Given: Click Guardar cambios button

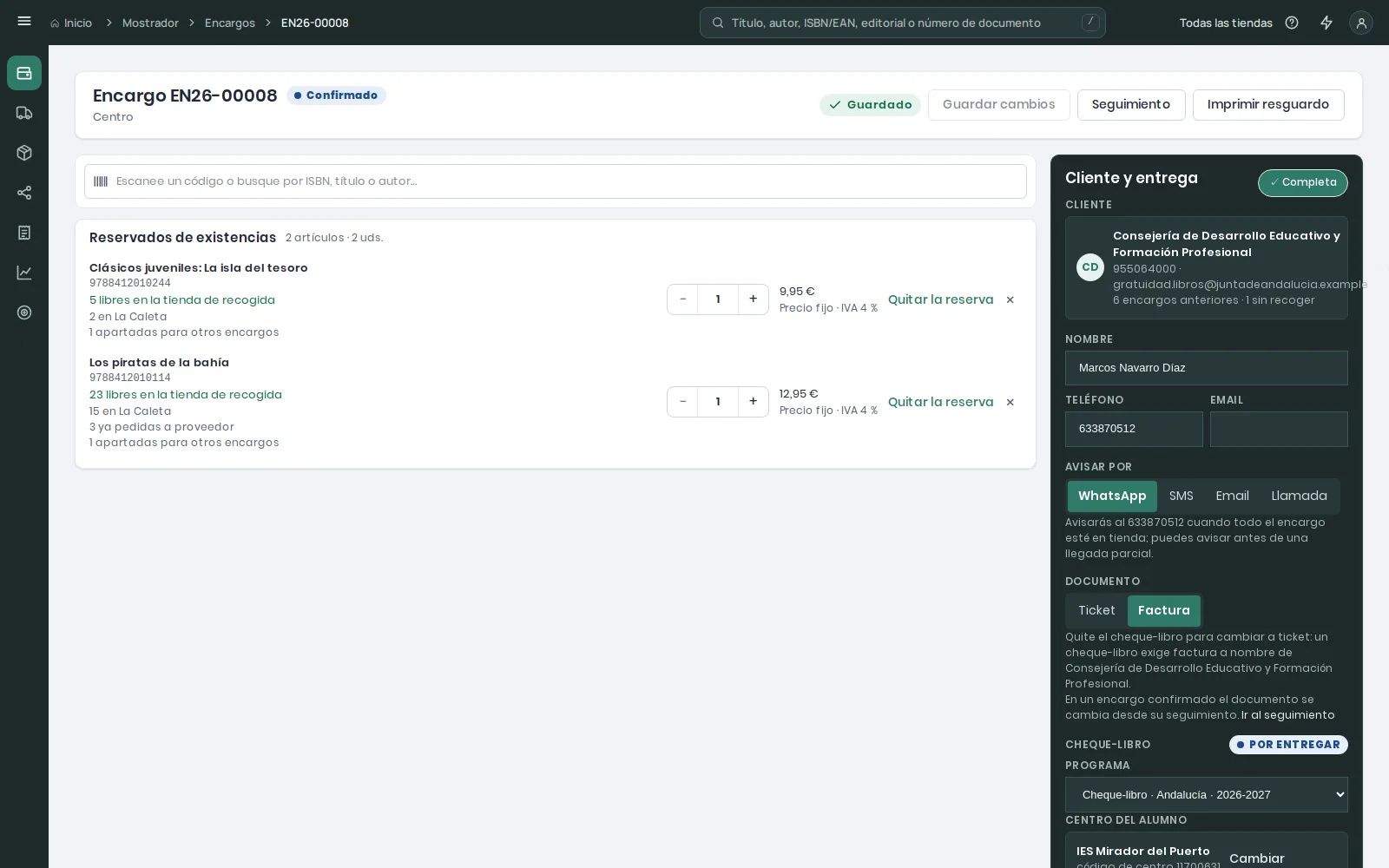Looking at the screenshot, I should coord(998,104).
